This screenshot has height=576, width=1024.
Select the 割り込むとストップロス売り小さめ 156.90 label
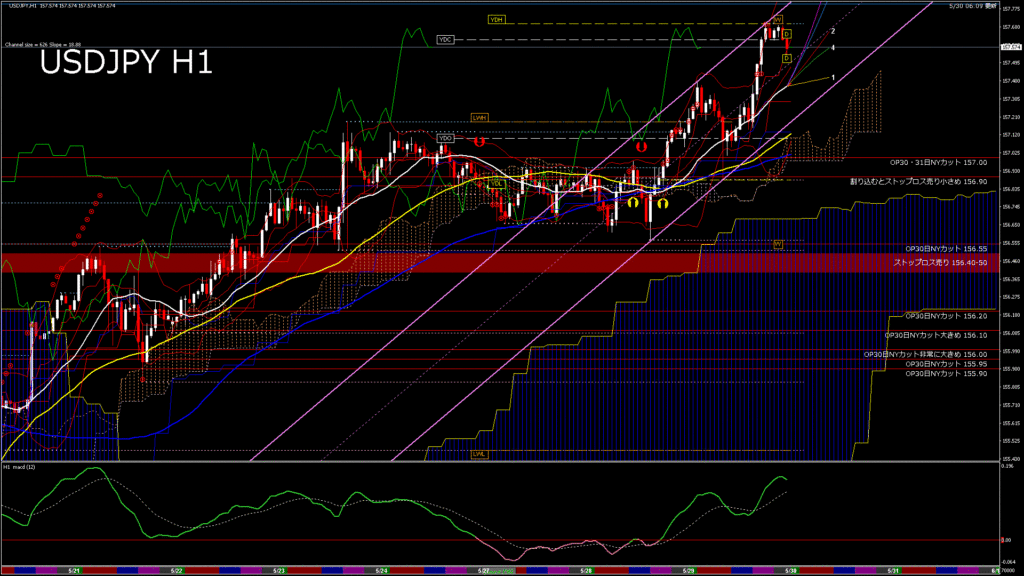pos(918,182)
